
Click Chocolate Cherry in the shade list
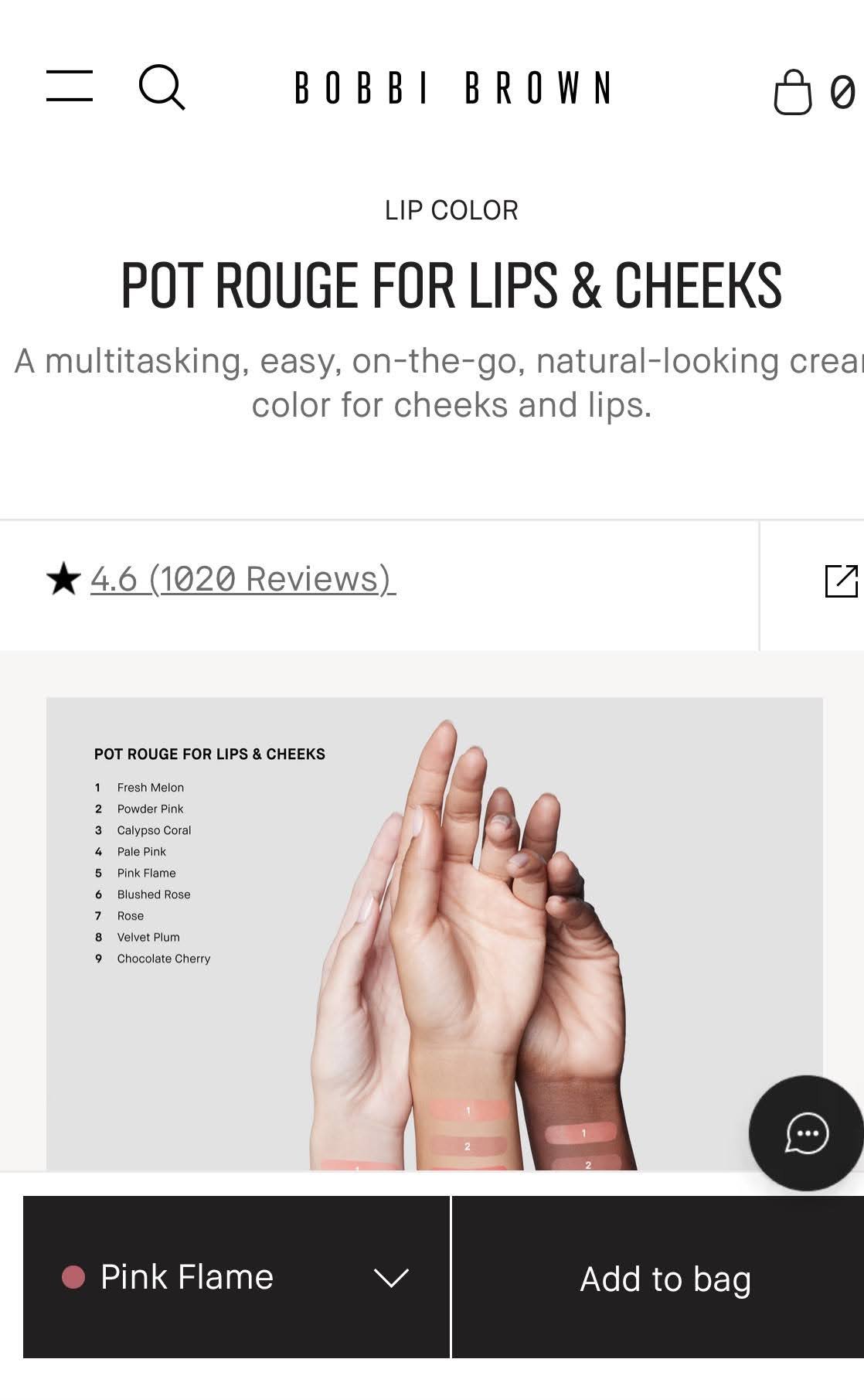click(164, 959)
